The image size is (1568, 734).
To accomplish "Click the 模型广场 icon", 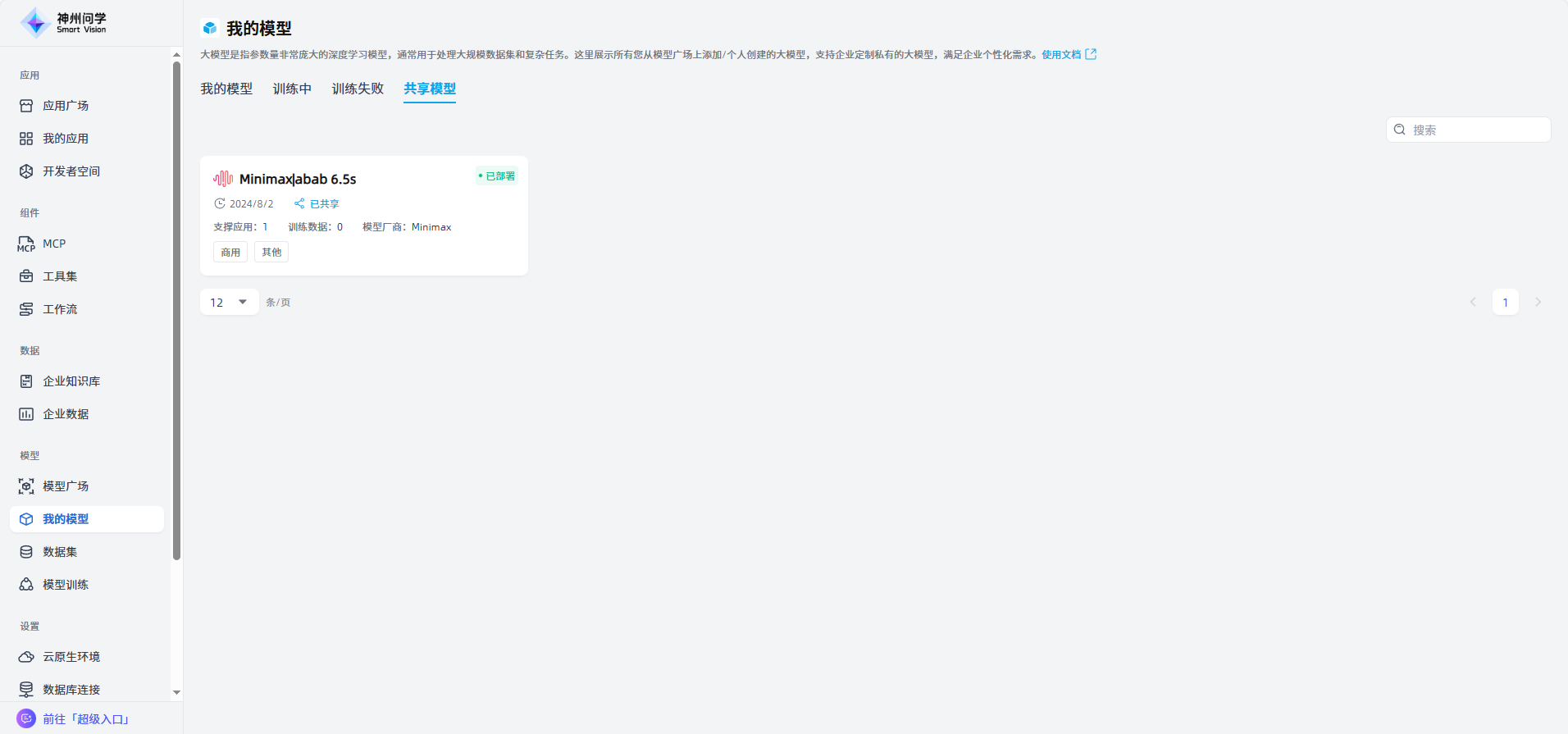I will click(x=26, y=486).
